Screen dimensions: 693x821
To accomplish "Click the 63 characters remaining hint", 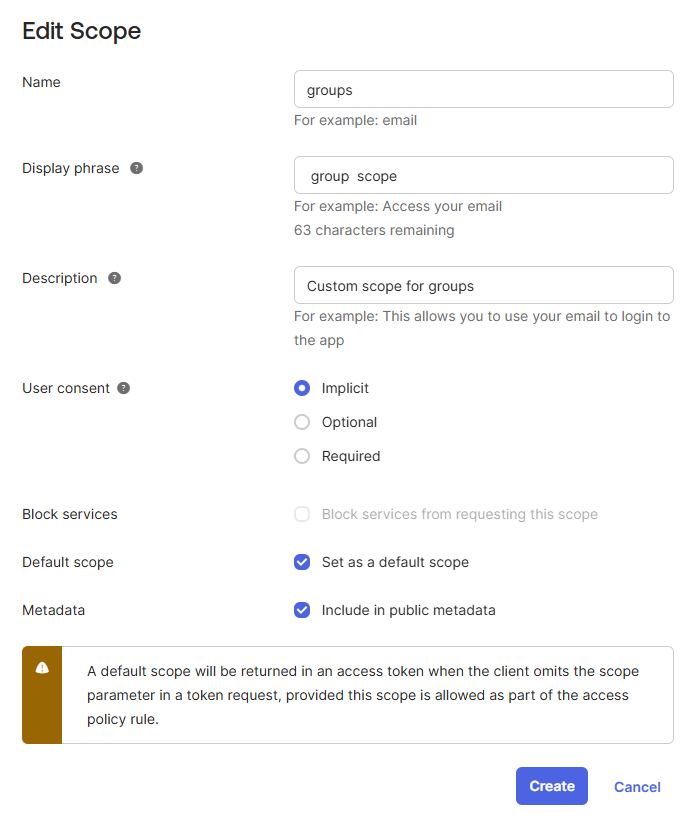I will [374, 230].
